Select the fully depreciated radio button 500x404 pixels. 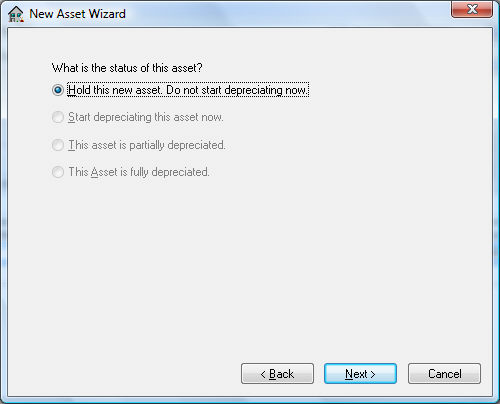(x=58, y=172)
